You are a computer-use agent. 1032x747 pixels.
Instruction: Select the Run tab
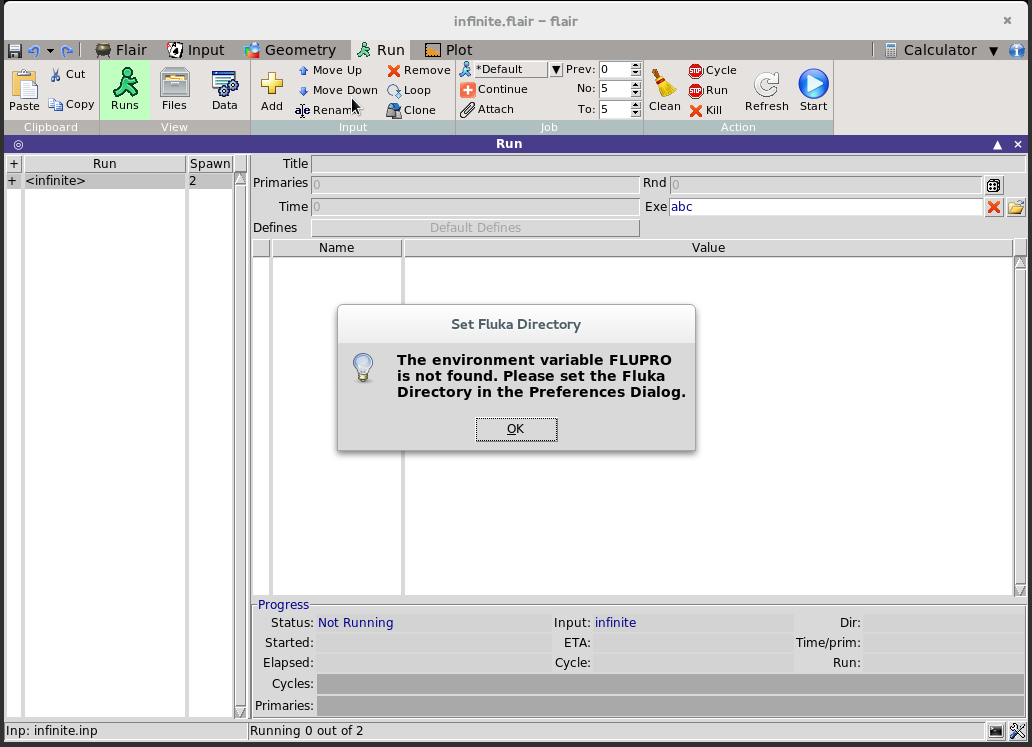[381, 50]
